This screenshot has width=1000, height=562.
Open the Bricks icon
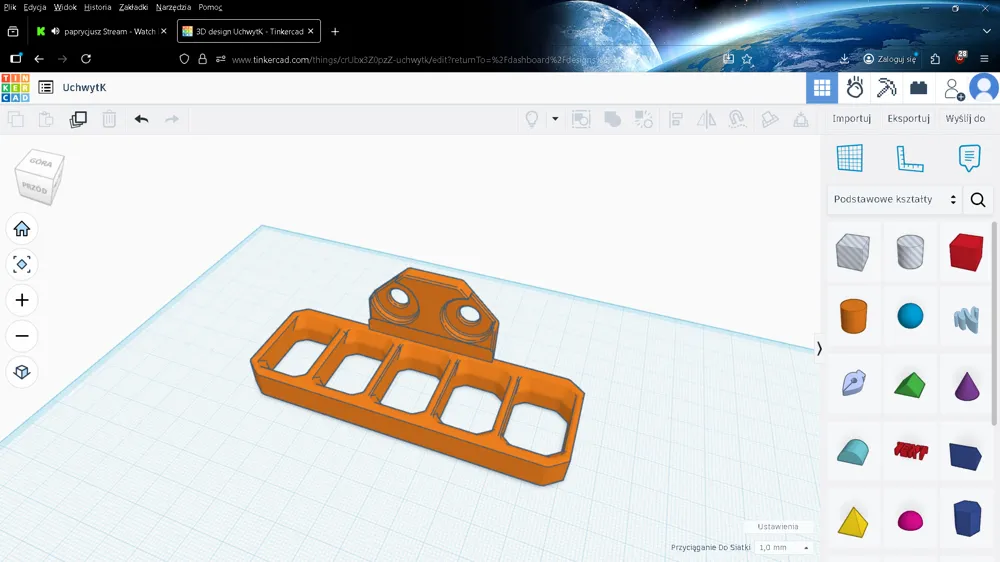918,87
